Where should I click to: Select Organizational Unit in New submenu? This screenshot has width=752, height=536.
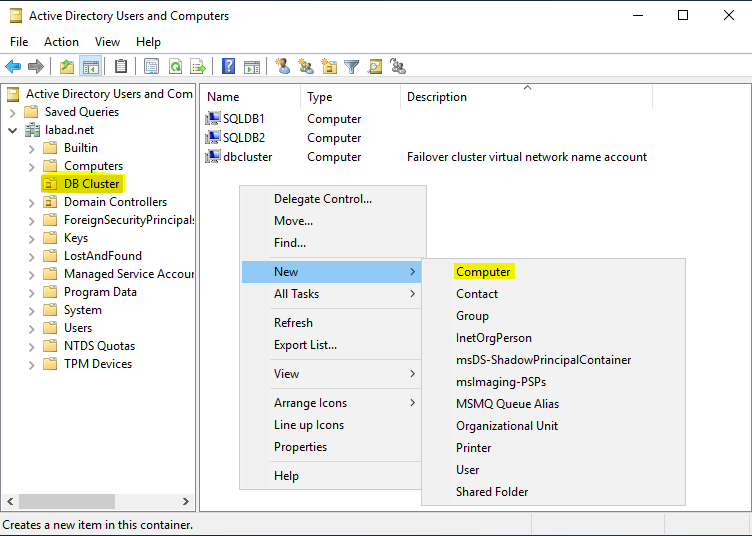[553, 426]
